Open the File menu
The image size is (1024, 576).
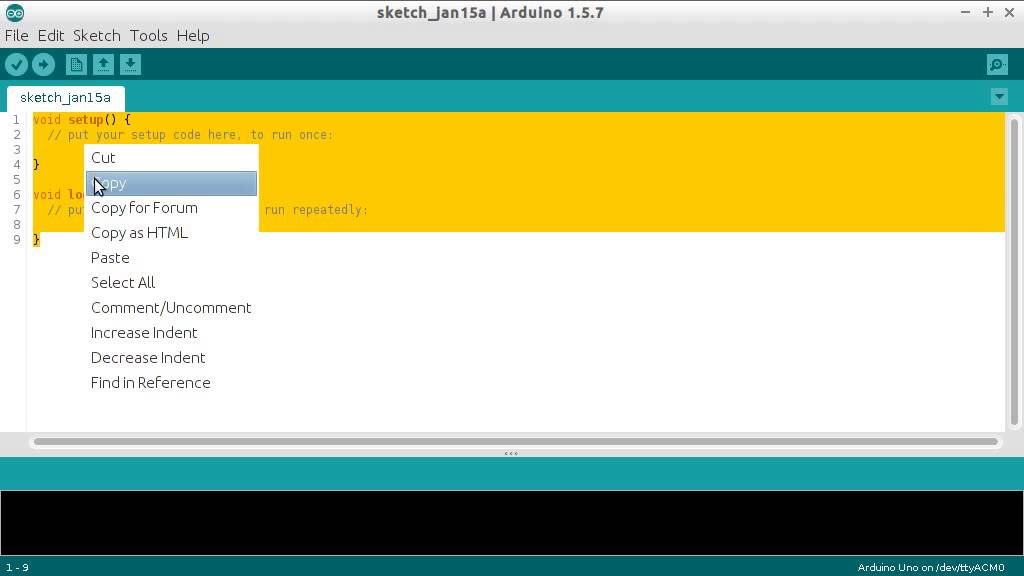coord(16,36)
